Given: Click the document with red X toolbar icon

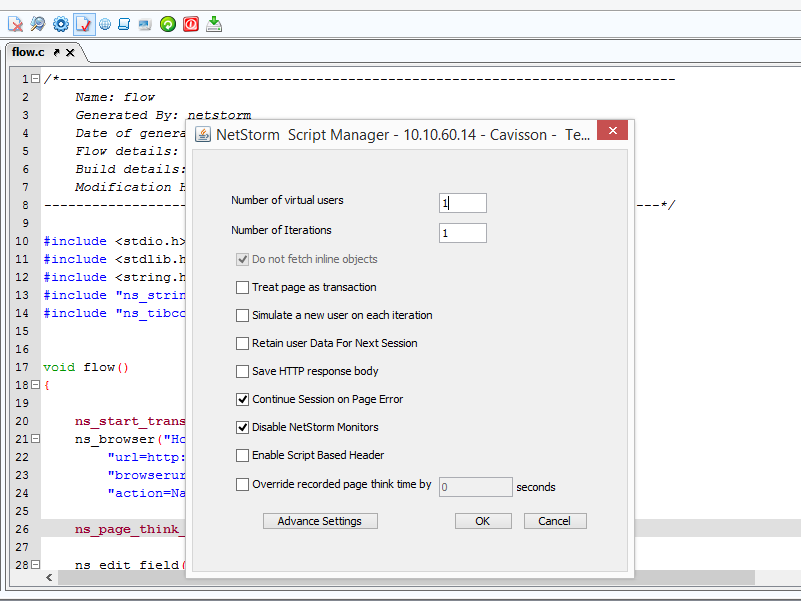Looking at the screenshot, I should pyautogui.click(x=15, y=24).
